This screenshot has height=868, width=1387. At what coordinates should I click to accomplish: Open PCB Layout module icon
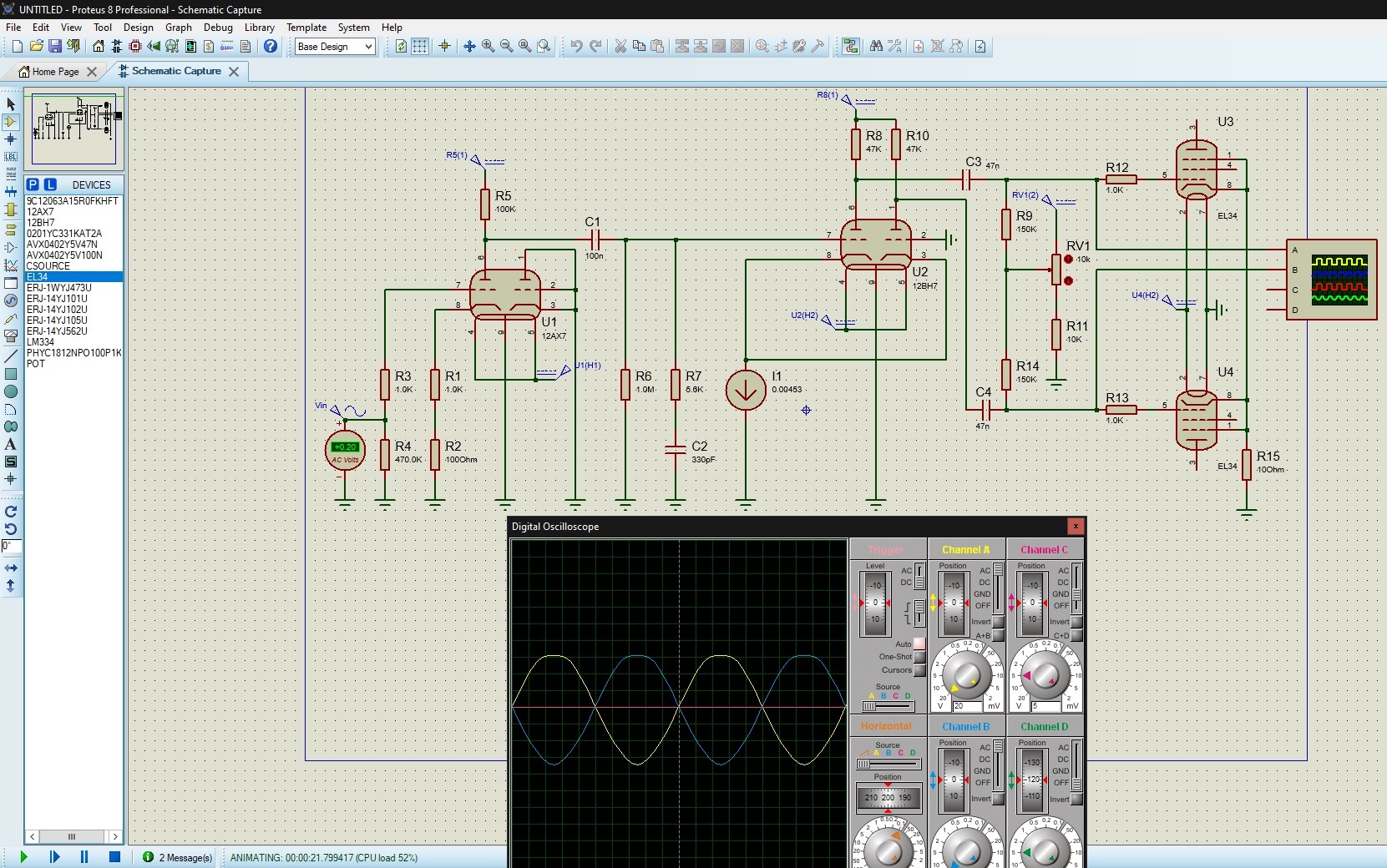coord(135,47)
